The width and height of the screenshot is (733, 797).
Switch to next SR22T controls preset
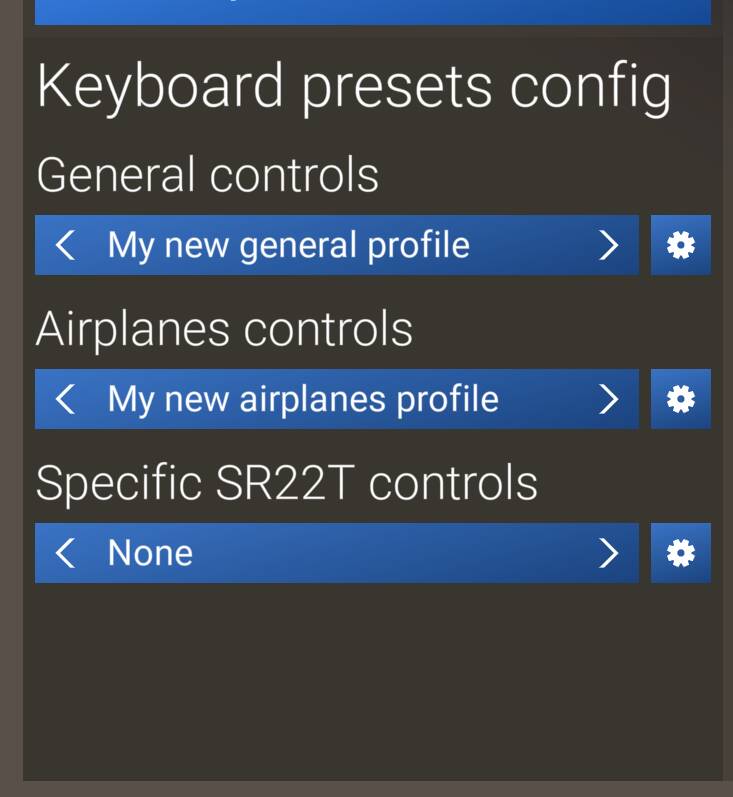pos(608,553)
